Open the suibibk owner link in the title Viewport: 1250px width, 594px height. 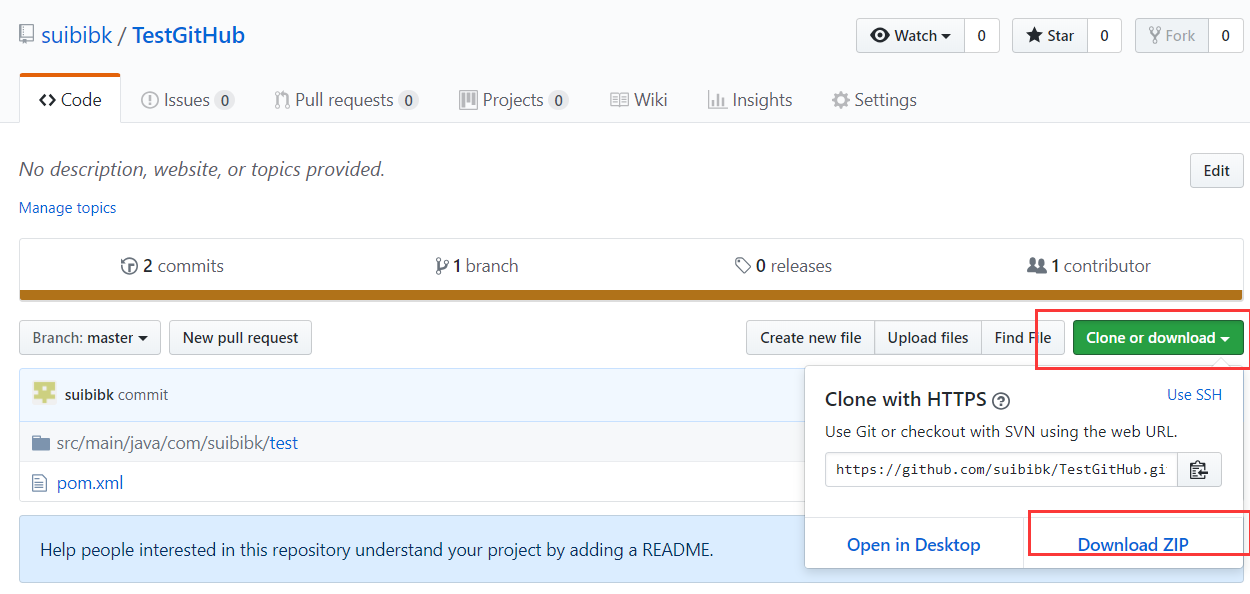click(x=77, y=36)
